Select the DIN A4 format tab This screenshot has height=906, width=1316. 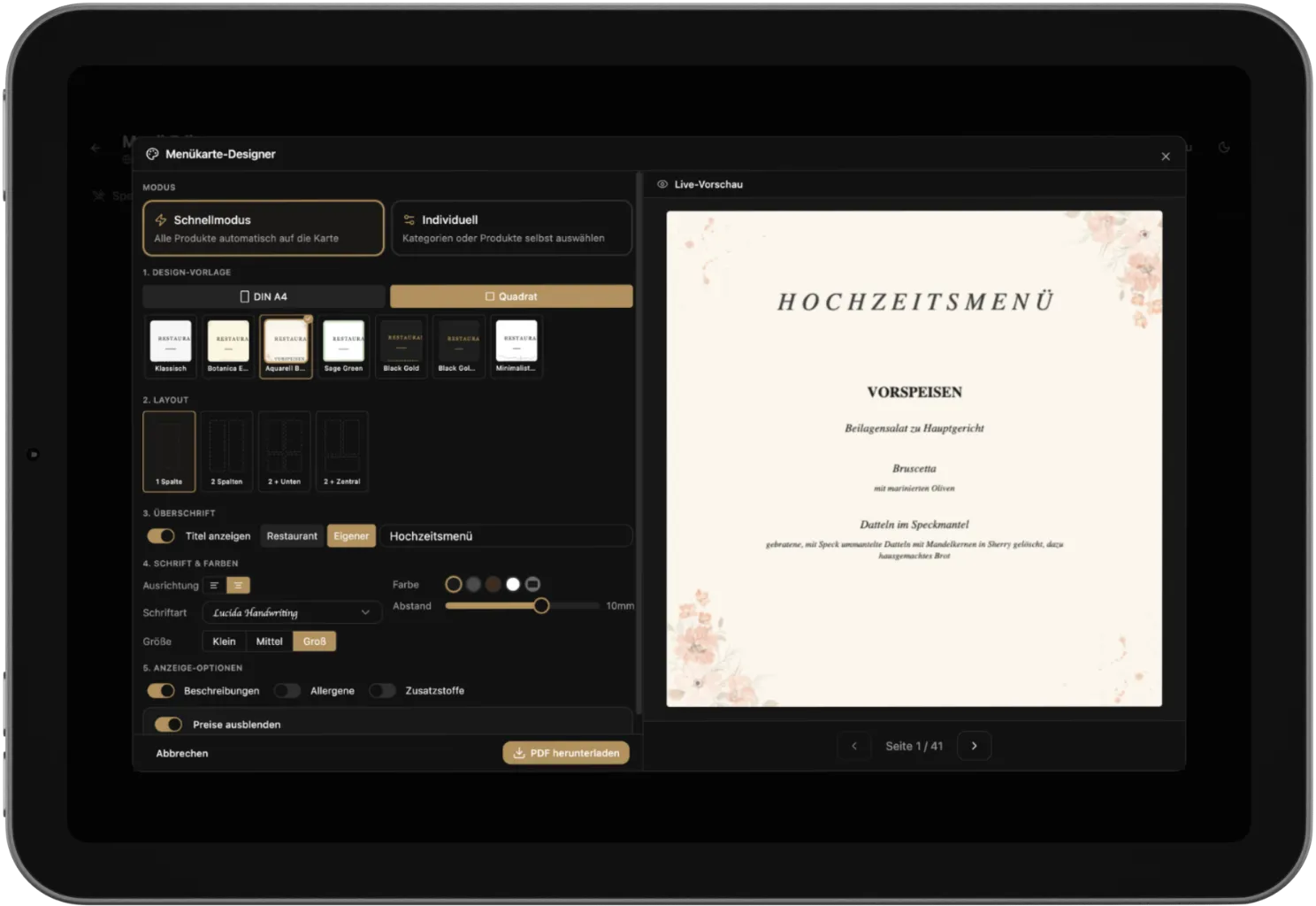tap(264, 296)
